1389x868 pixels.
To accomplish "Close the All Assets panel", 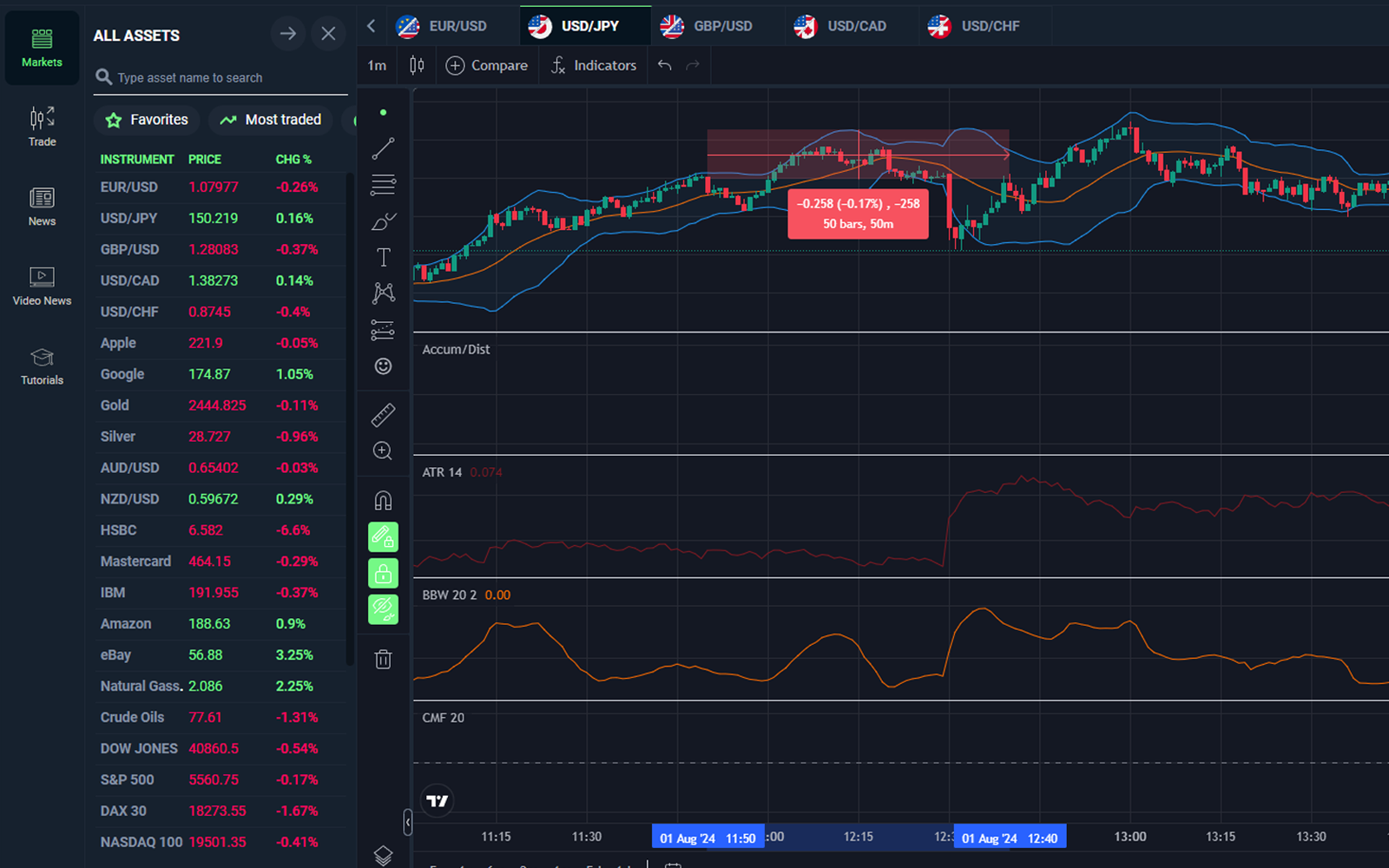I will [x=328, y=34].
